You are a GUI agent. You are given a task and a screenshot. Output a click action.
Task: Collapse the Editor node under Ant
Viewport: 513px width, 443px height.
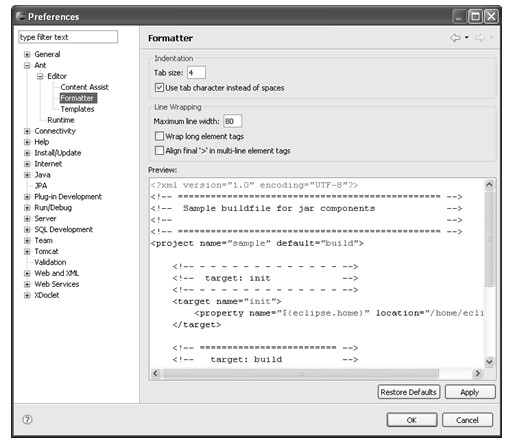[x=40, y=76]
